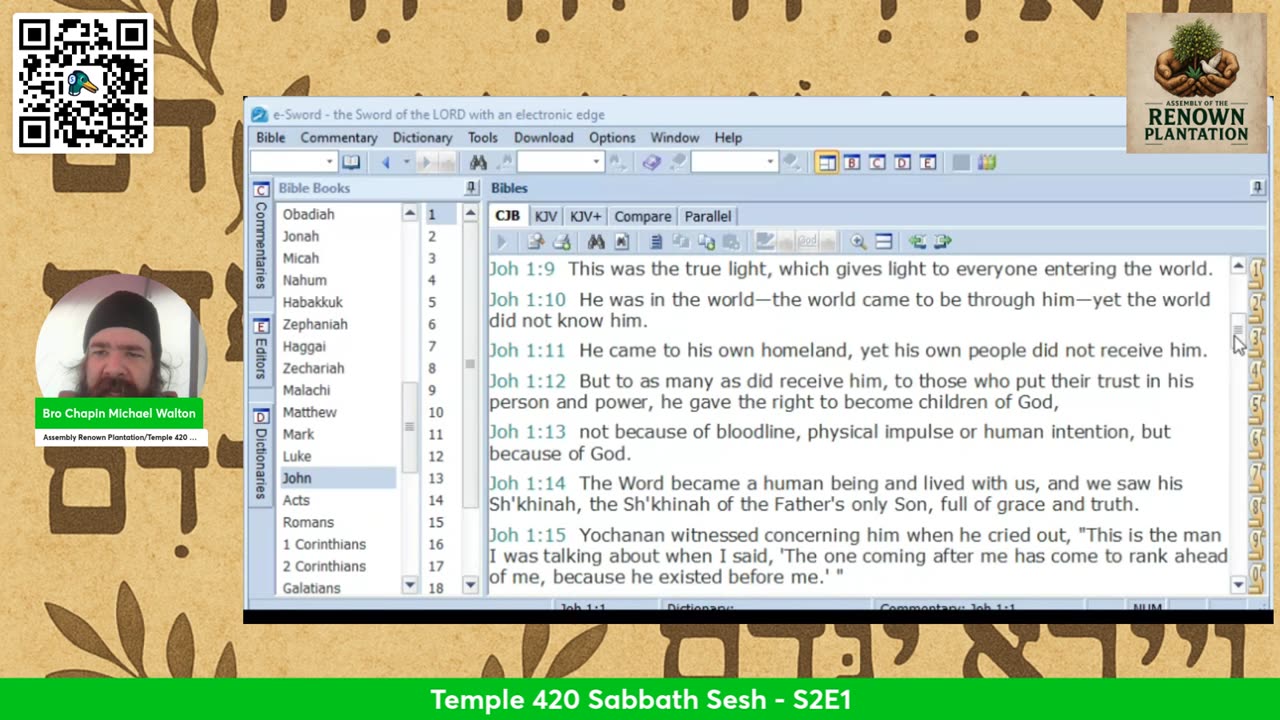Viewport: 1280px width, 720px height.
Task: Select the CJB Bible tab
Action: pos(507,216)
